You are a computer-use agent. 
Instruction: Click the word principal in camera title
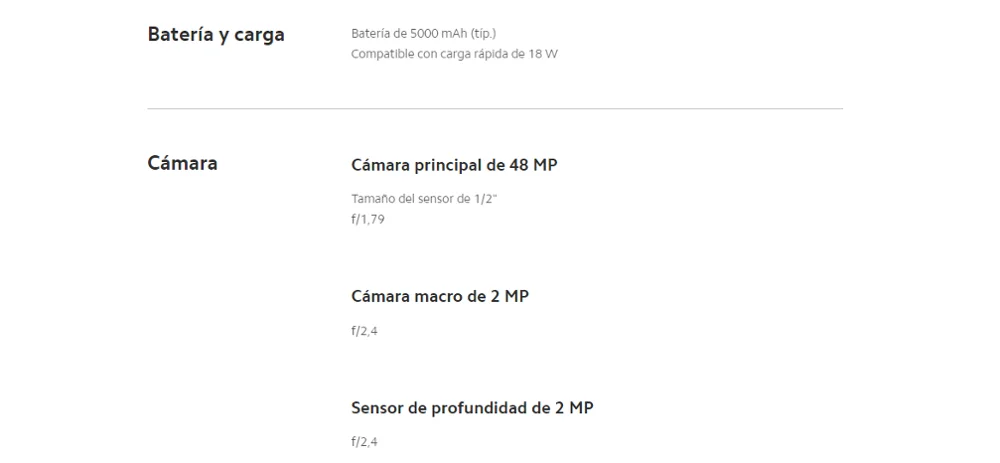(x=448, y=166)
